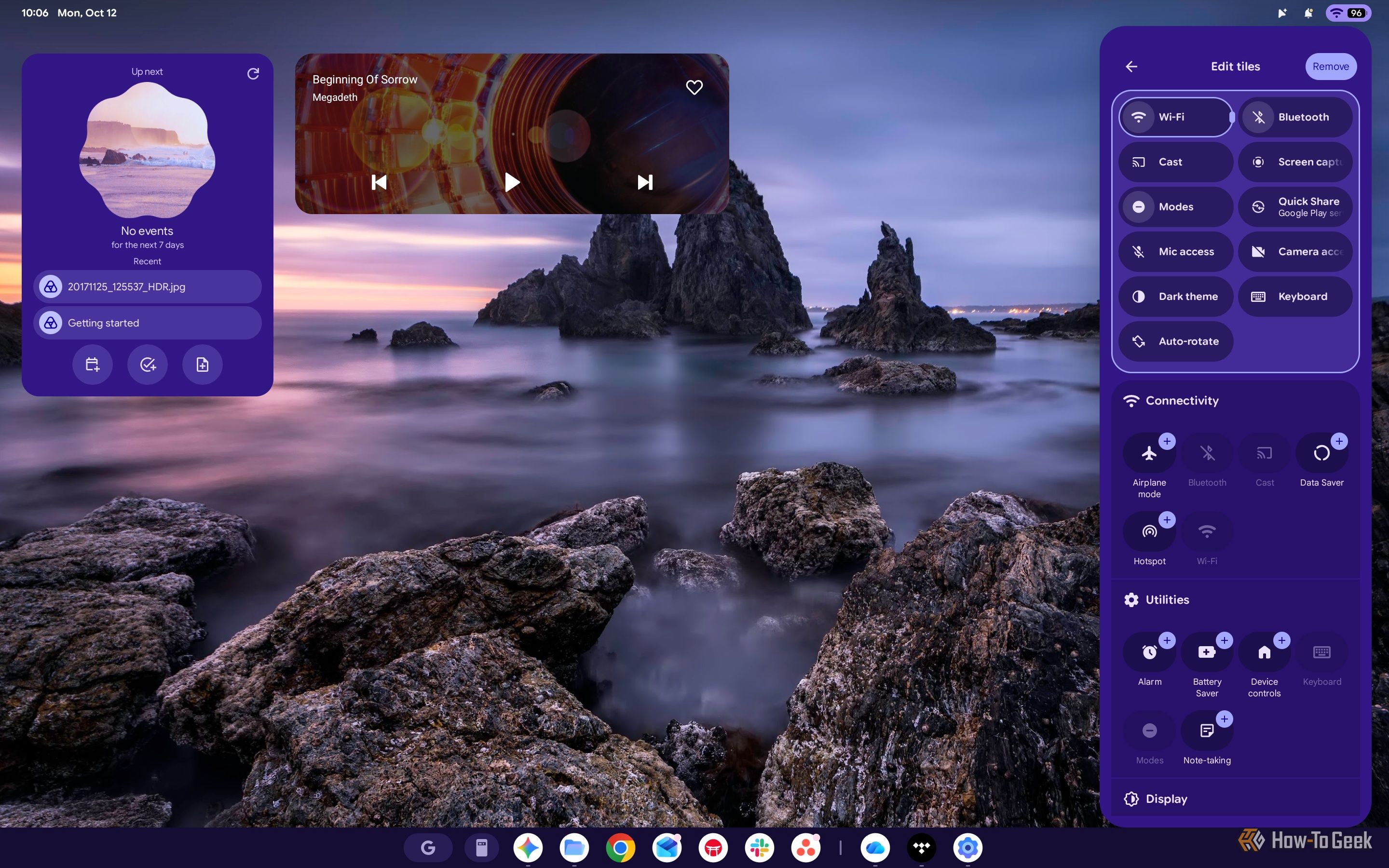The height and width of the screenshot is (868, 1389).
Task: Create a new task in widget
Action: point(148,365)
